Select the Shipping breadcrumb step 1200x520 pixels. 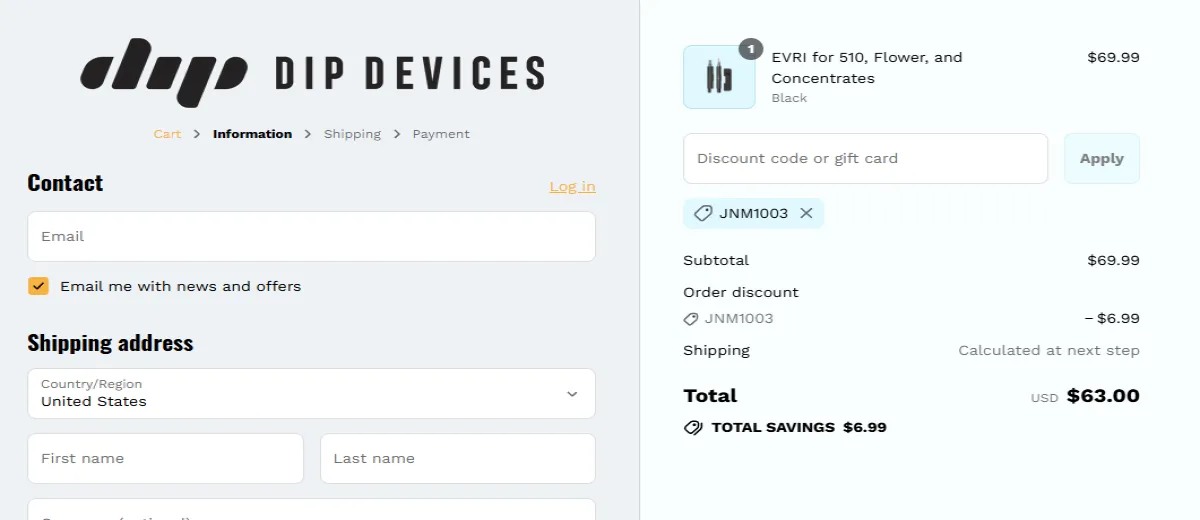pos(352,134)
